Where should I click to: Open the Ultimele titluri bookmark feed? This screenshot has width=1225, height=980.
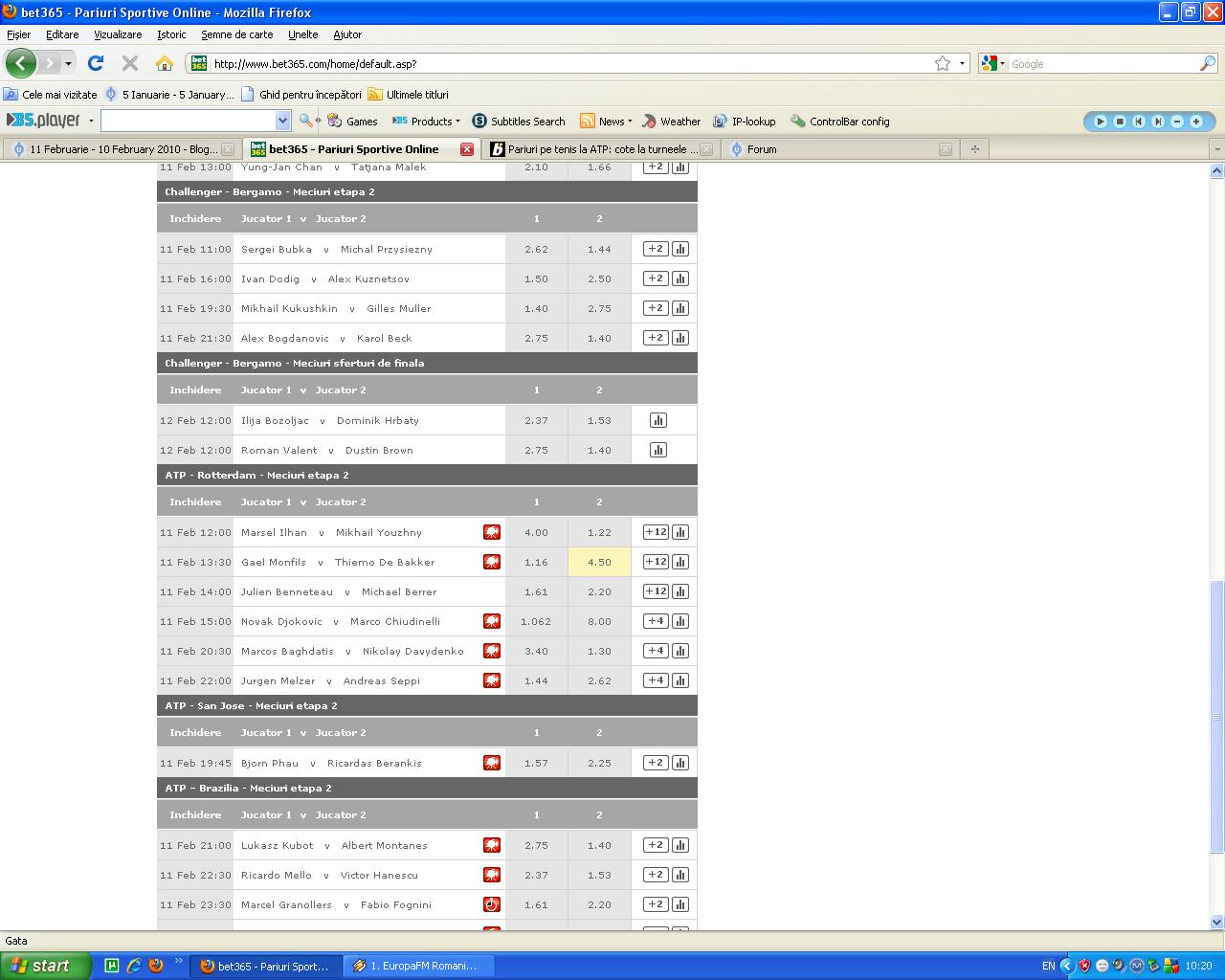(409, 95)
